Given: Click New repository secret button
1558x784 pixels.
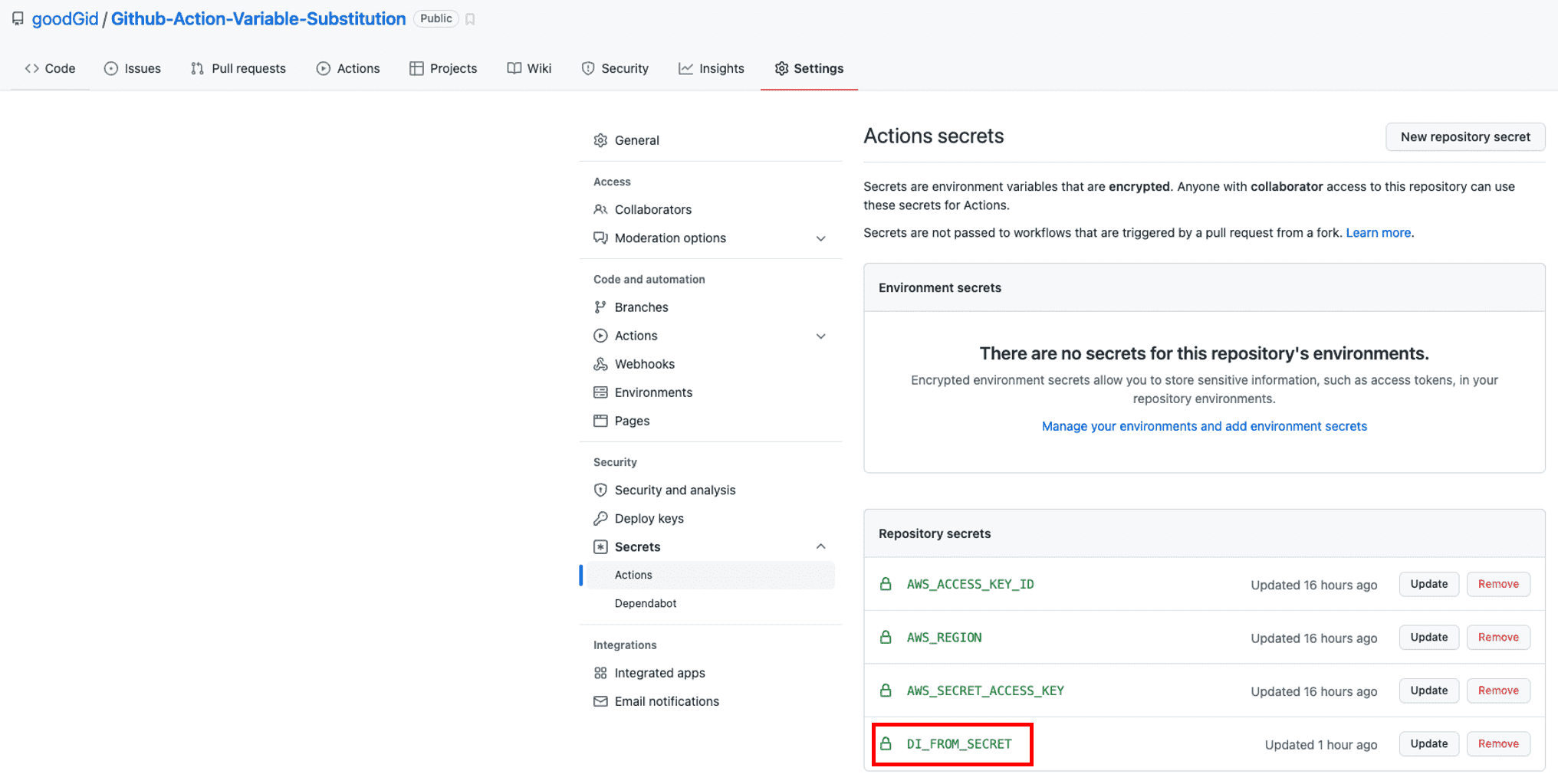Looking at the screenshot, I should pos(1465,136).
